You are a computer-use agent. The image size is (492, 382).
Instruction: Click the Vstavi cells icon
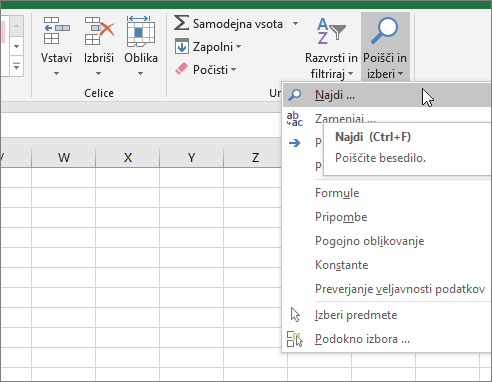coord(56,31)
